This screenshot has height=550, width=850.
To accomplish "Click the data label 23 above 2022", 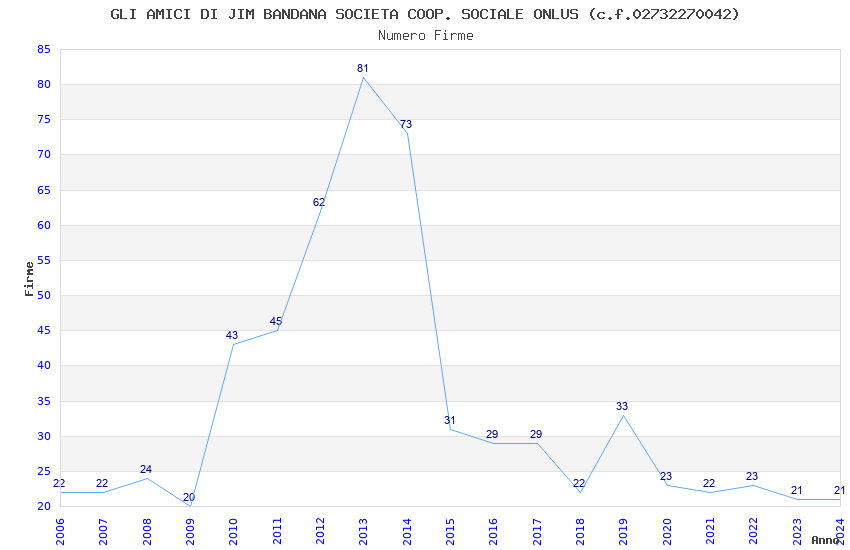I will [x=752, y=476].
